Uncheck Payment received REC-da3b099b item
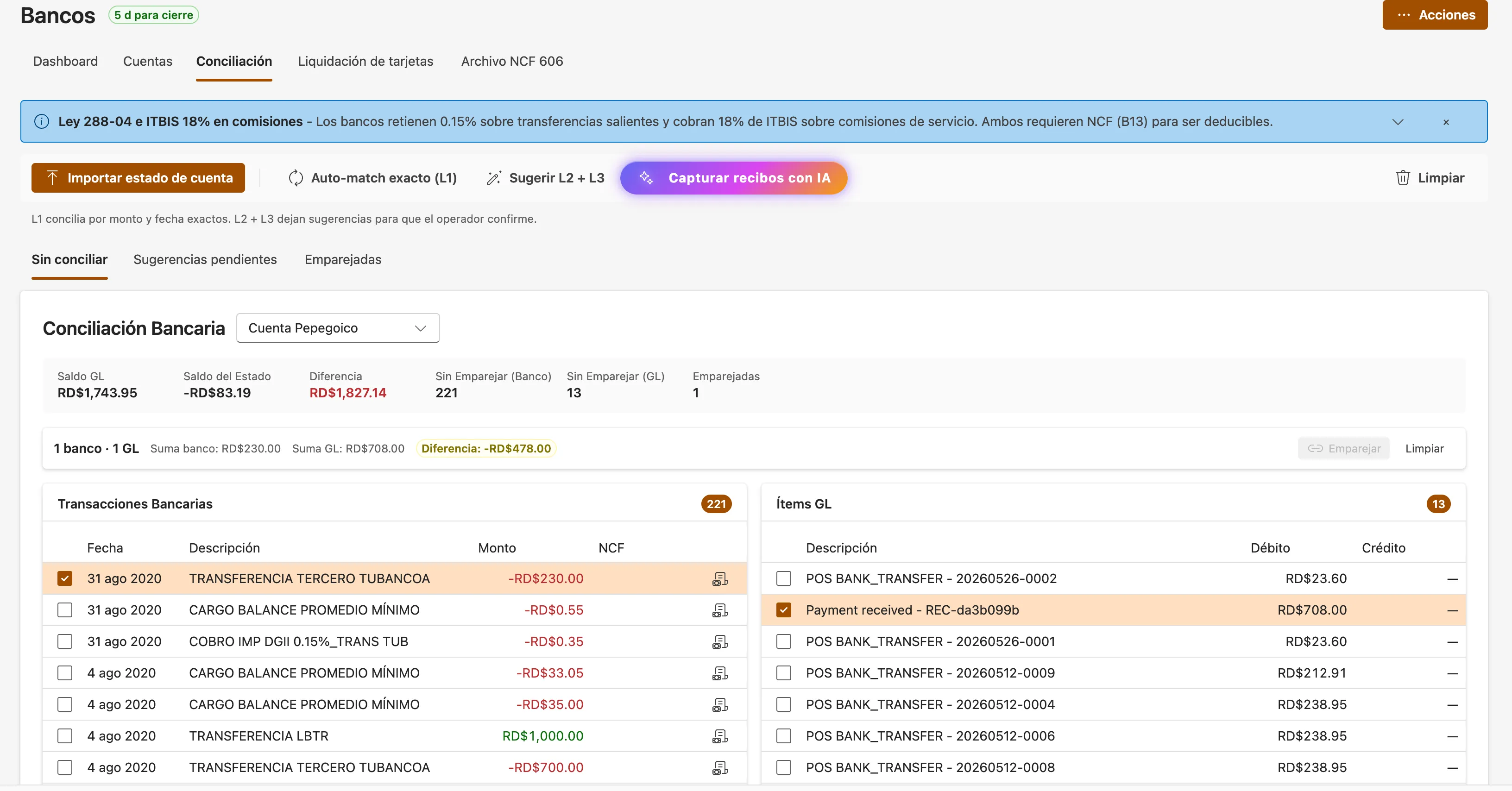Viewport: 1512px width, 791px height. click(784, 610)
